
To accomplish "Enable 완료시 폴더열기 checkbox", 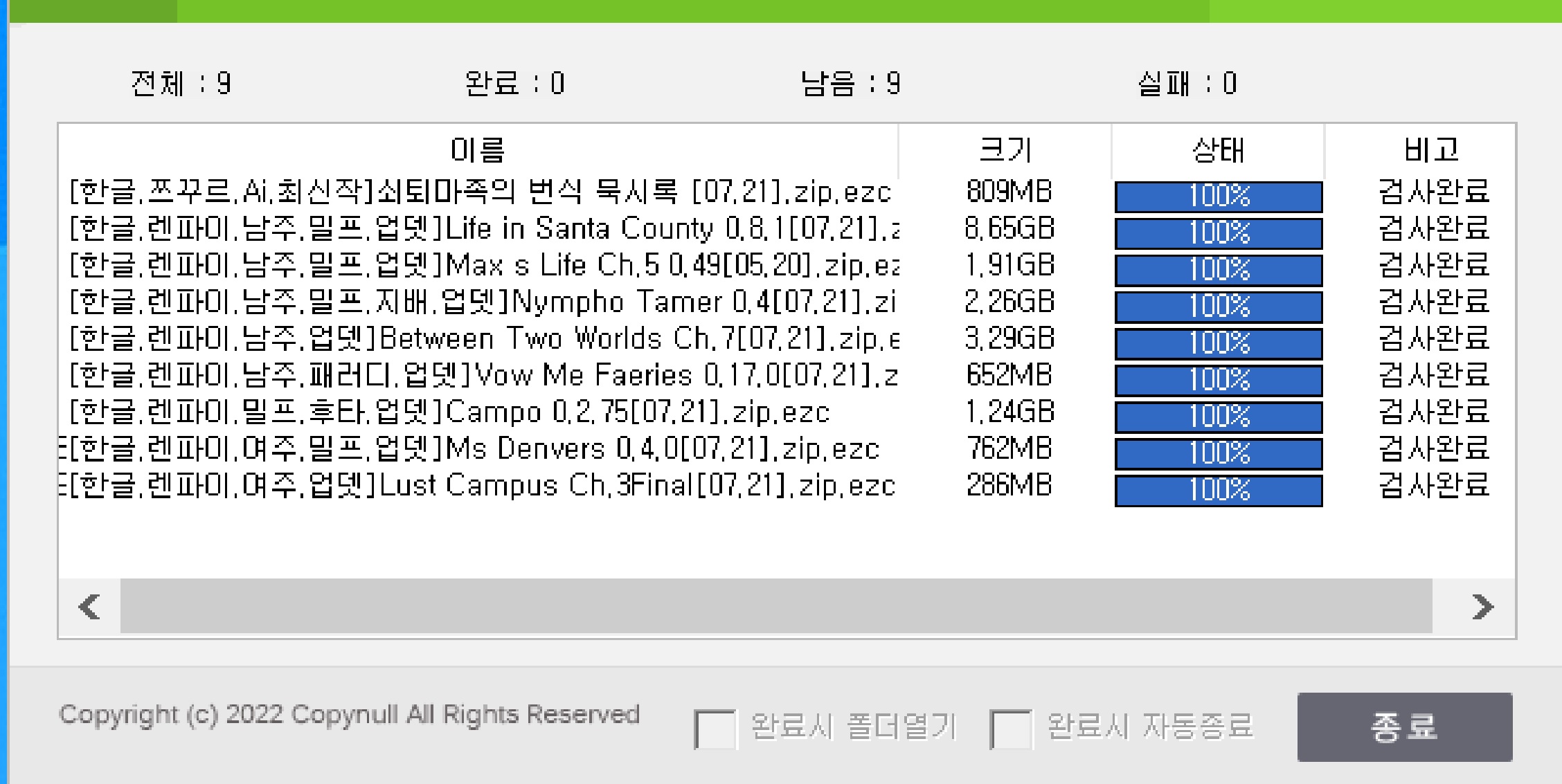I will (714, 729).
